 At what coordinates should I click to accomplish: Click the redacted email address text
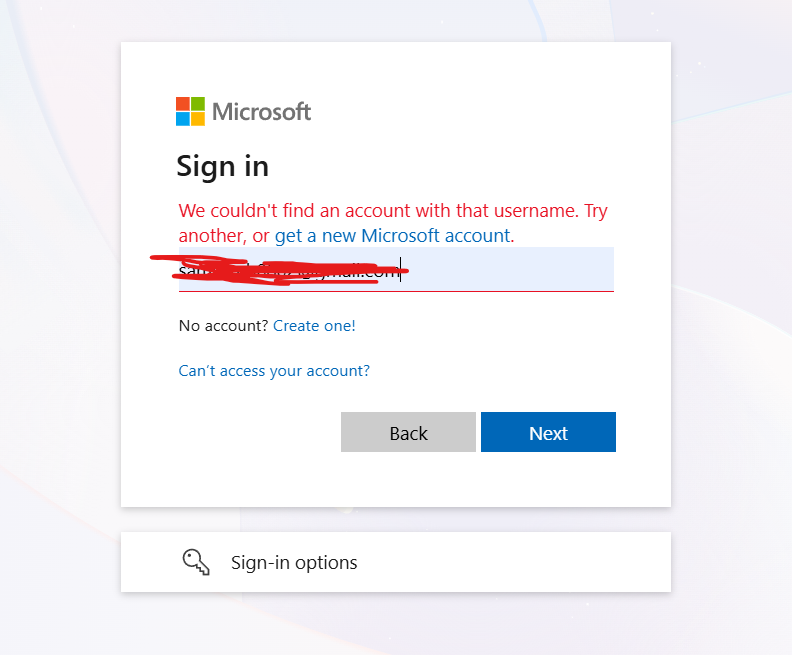point(289,271)
